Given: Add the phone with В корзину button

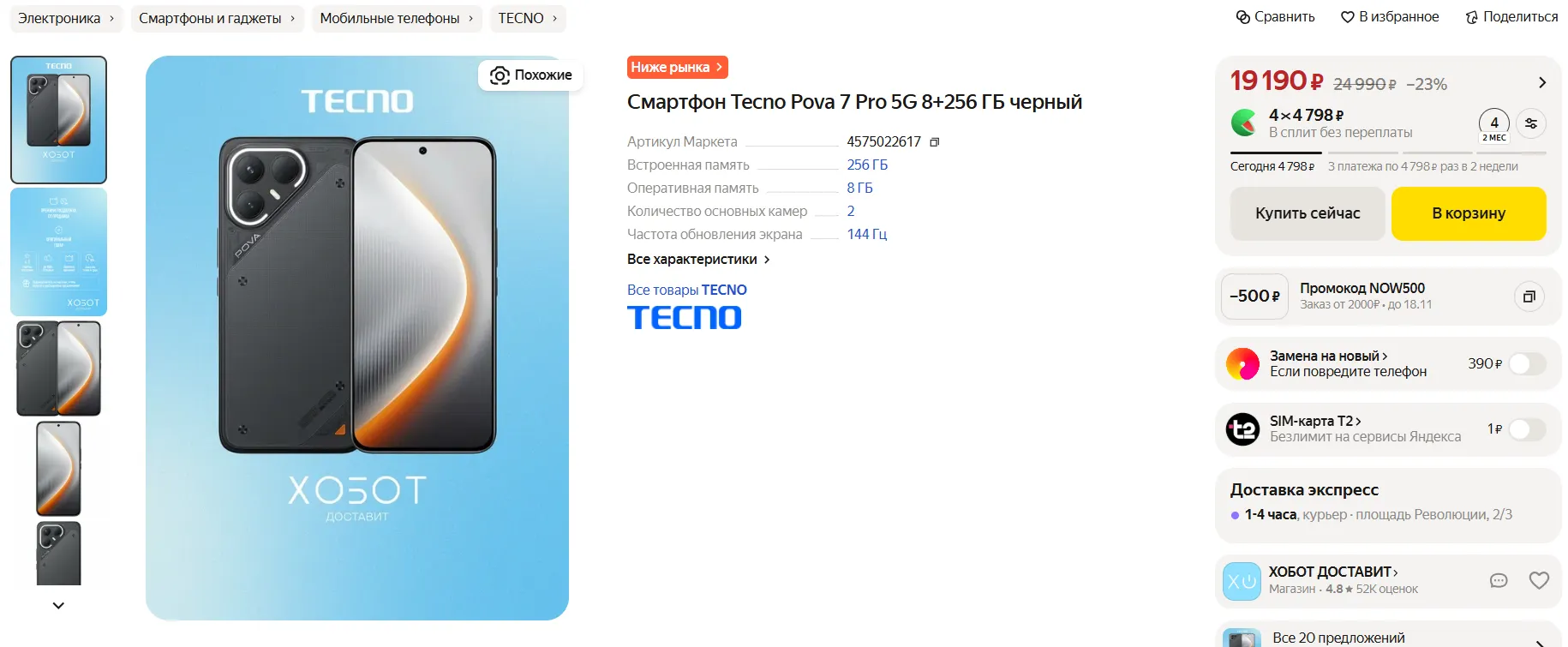Looking at the screenshot, I should pos(1469,213).
